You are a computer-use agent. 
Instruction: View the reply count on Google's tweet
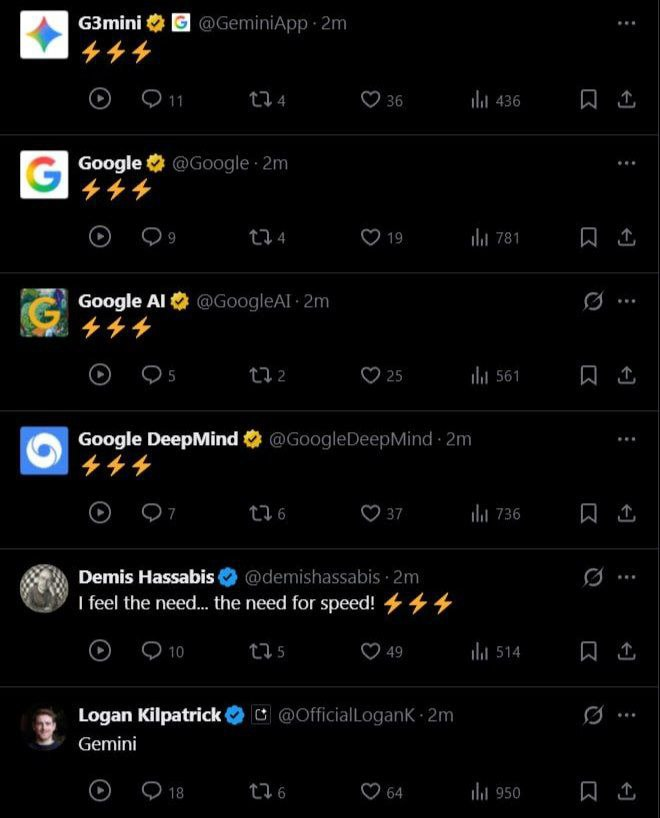click(x=156, y=238)
